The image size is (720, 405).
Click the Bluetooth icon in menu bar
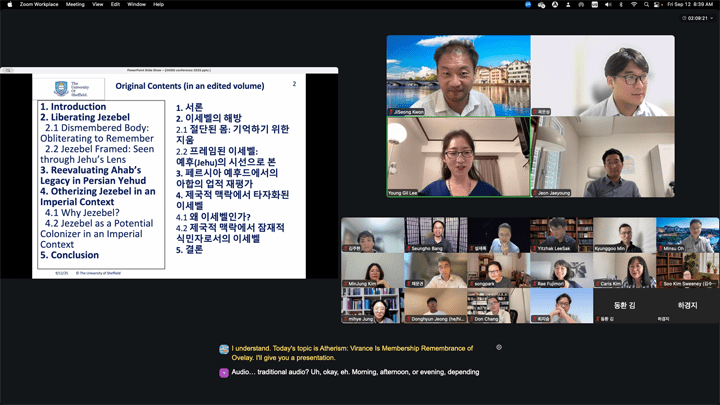tap(619, 4)
